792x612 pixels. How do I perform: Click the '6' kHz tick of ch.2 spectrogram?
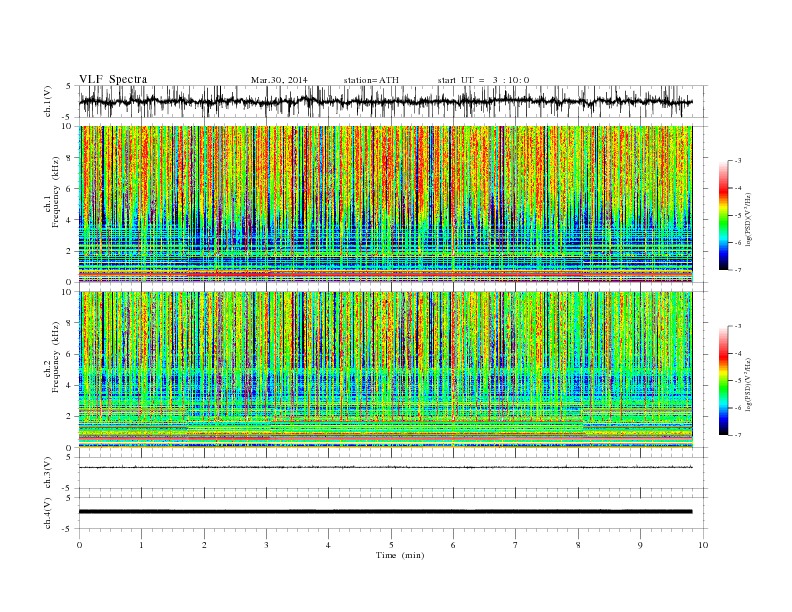pos(70,354)
